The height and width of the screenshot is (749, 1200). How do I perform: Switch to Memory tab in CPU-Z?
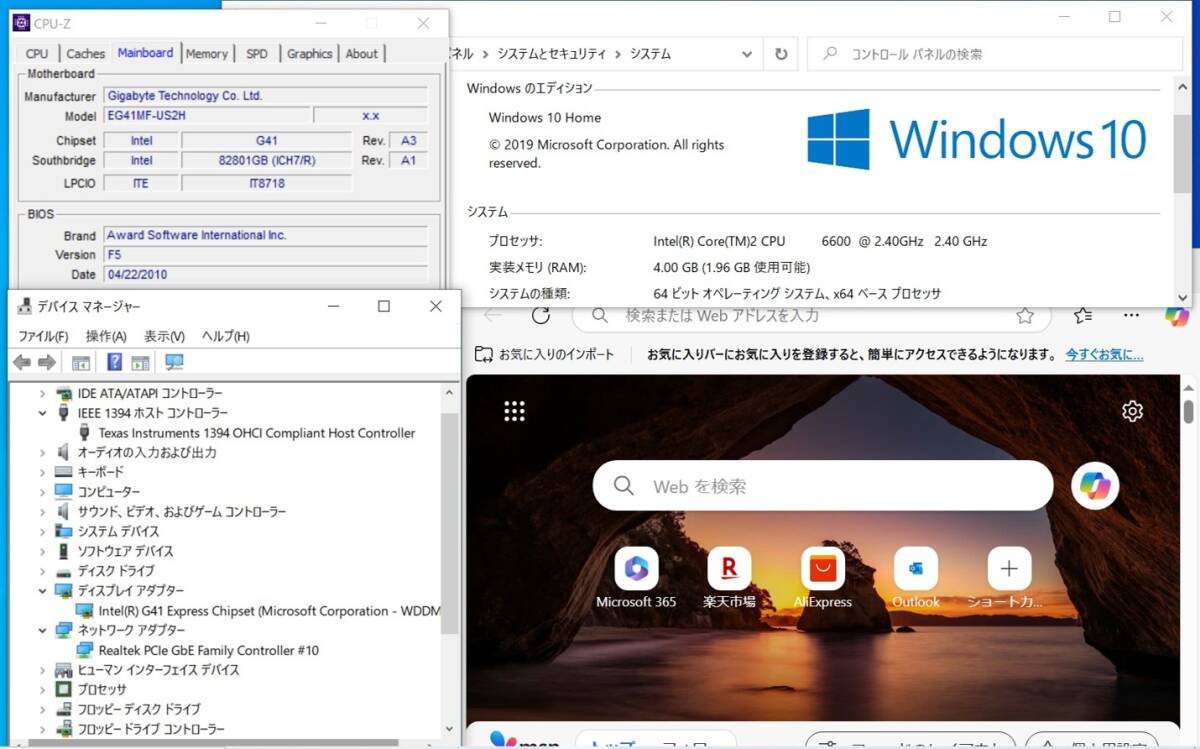point(207,54)
